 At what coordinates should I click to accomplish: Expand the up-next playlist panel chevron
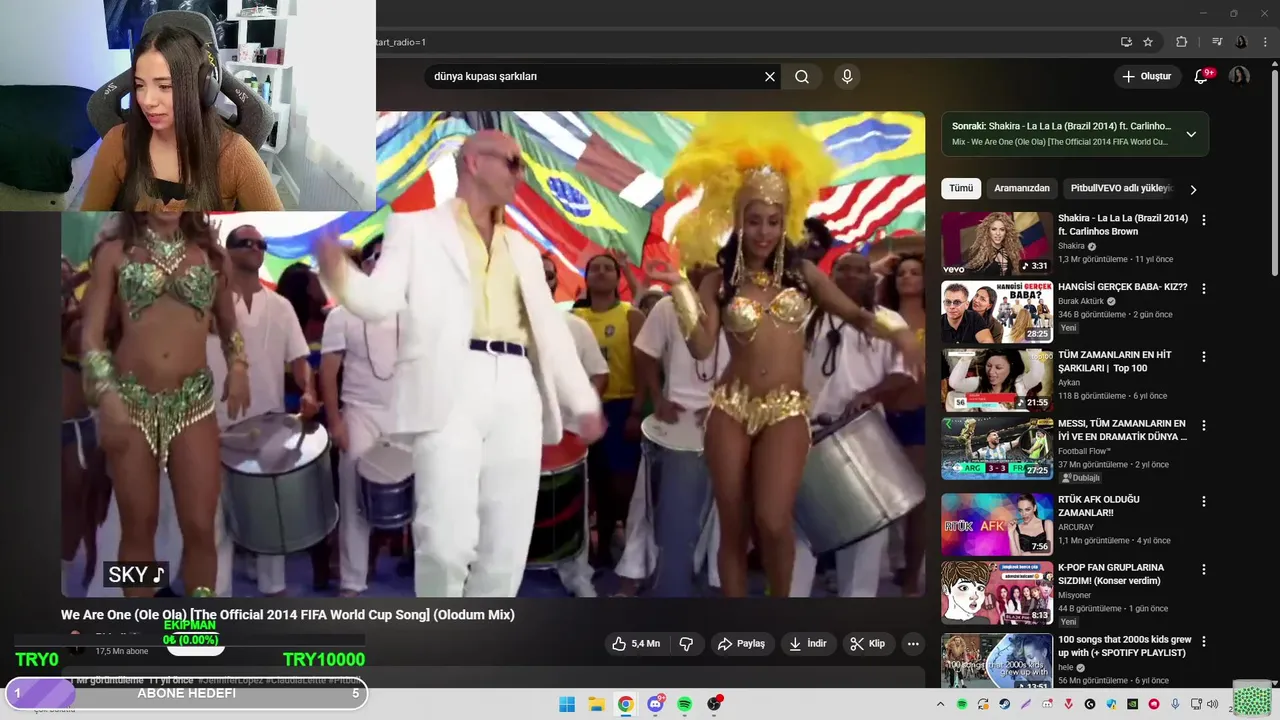pyautogui.click(x=1191, y=134)
